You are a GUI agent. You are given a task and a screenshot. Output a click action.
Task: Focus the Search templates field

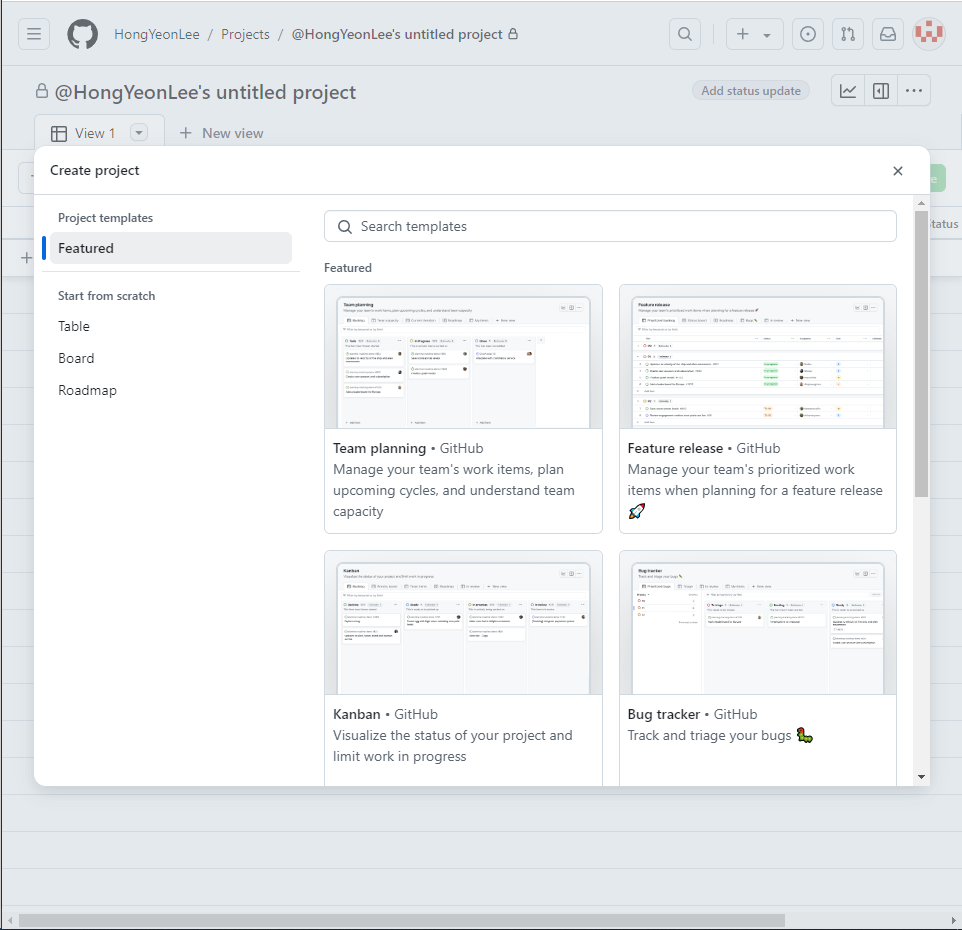click(x=610, y=226)
